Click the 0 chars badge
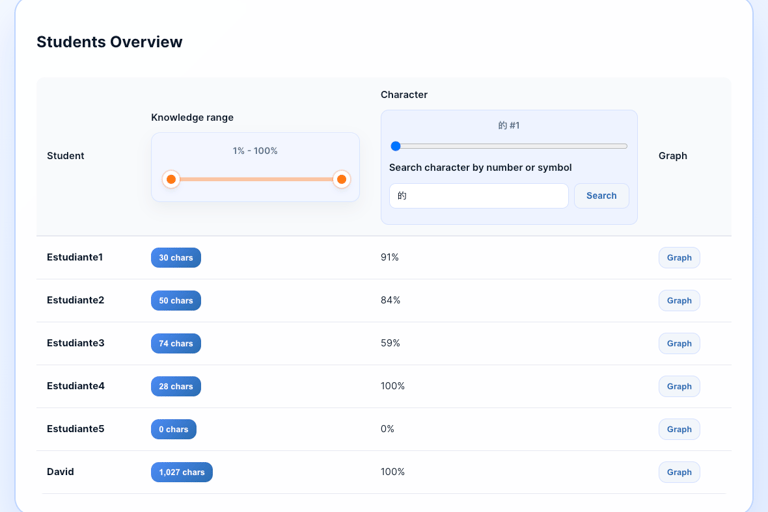This screenshot has height=512, width=768. tap(174, 429)
